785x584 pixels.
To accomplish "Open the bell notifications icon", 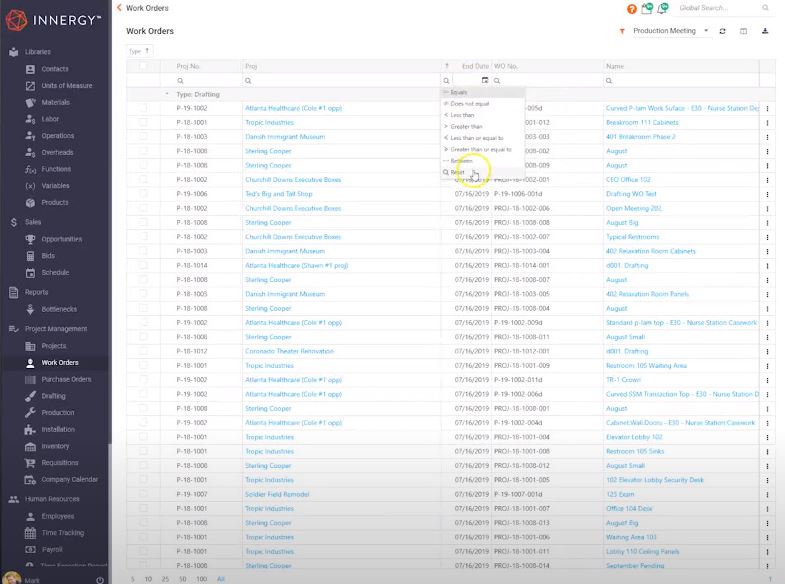I will point(663,8).
